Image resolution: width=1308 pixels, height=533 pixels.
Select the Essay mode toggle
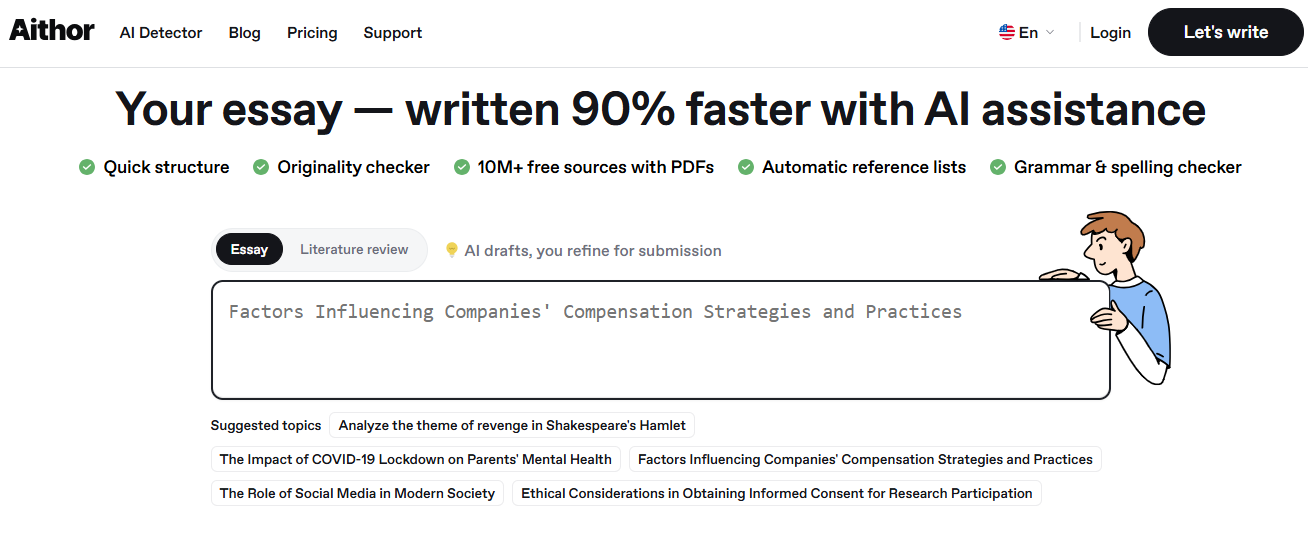pos(249,249)
